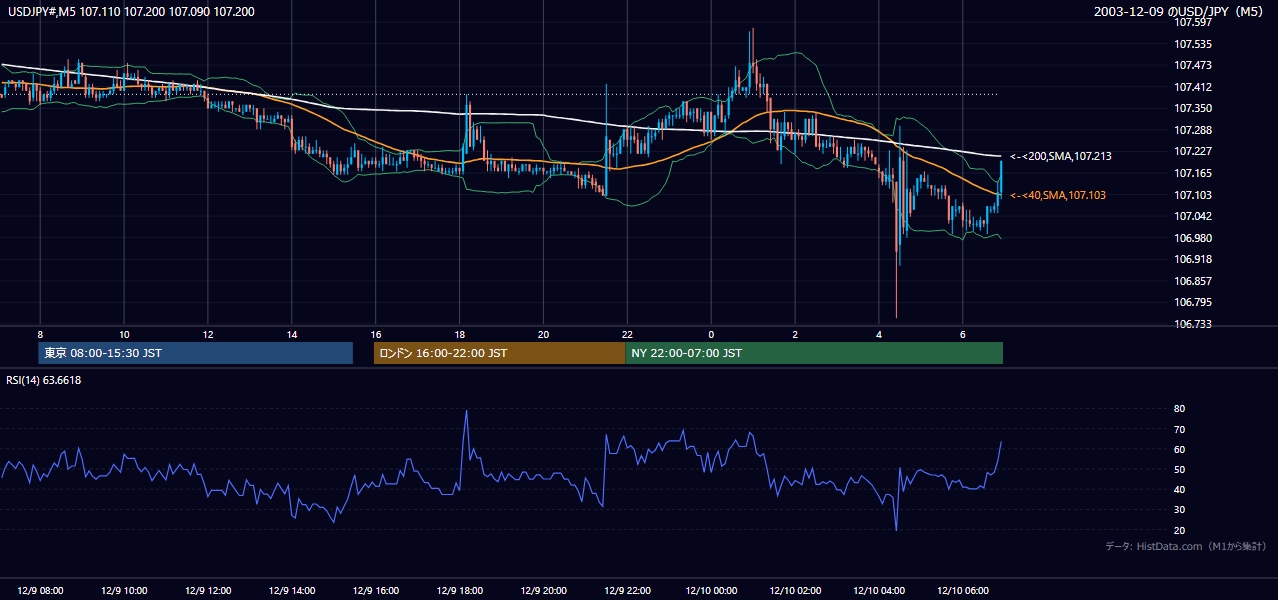Image resolution: width=1278 pixels, height=600 pixels.
Task: Click price axis value 107.597
Action: [x=1191, y=22]
